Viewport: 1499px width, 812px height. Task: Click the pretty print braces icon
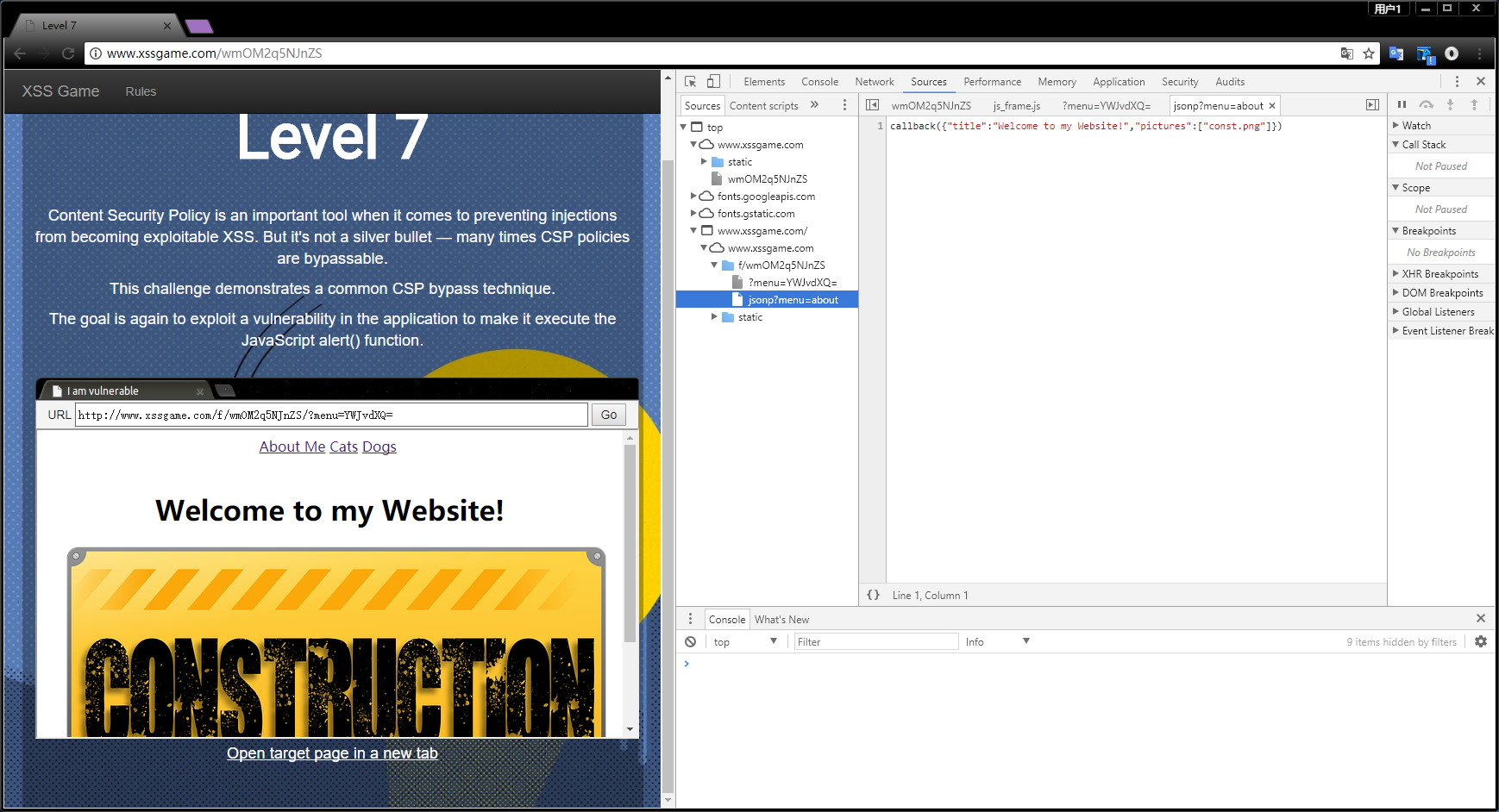(873, 595)
